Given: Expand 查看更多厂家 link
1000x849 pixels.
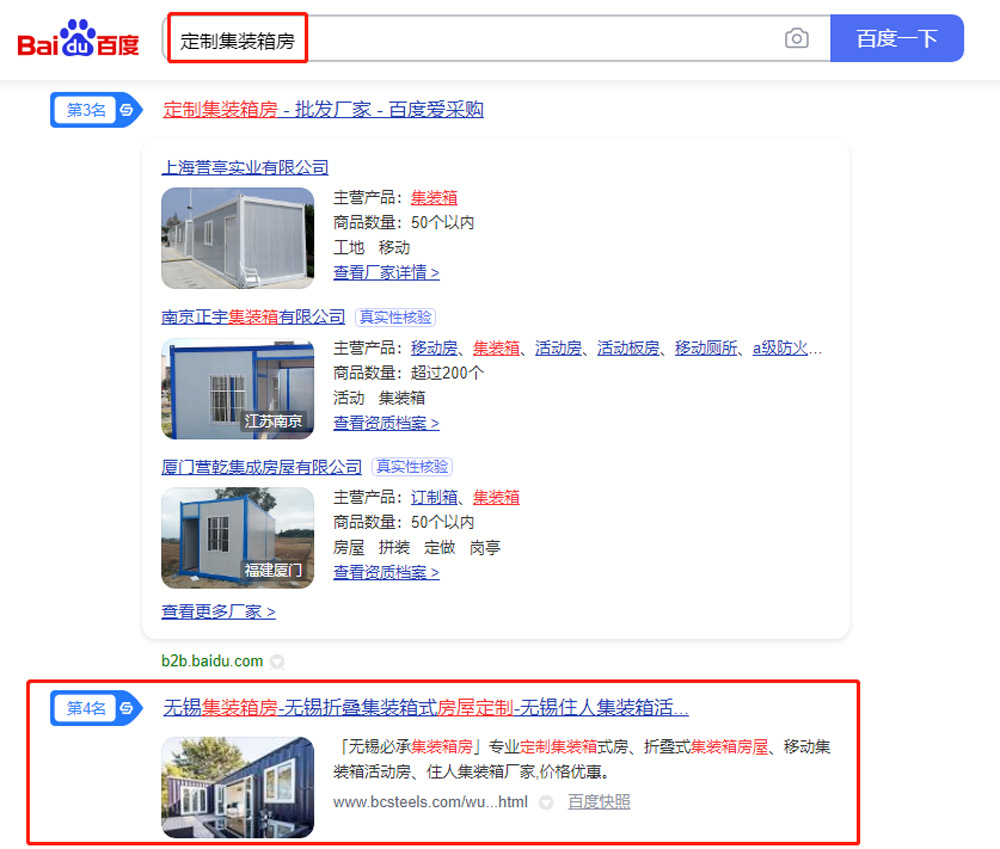Looking at the screenshot, I should tap(218, 612).
